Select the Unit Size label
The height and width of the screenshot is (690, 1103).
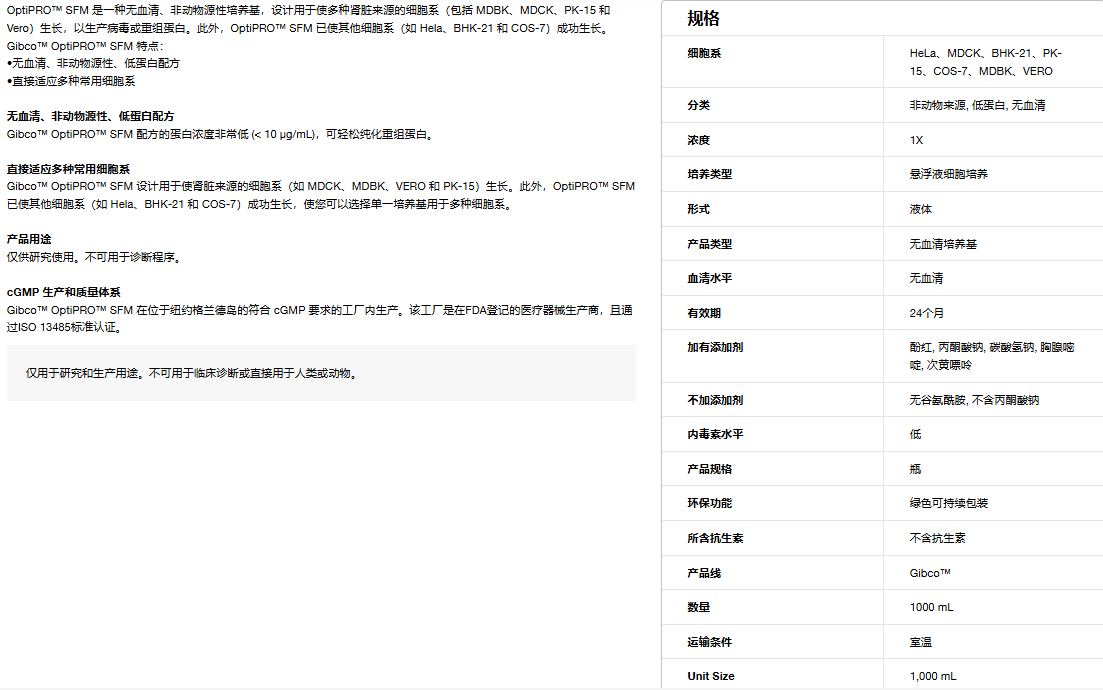point(710,677)
